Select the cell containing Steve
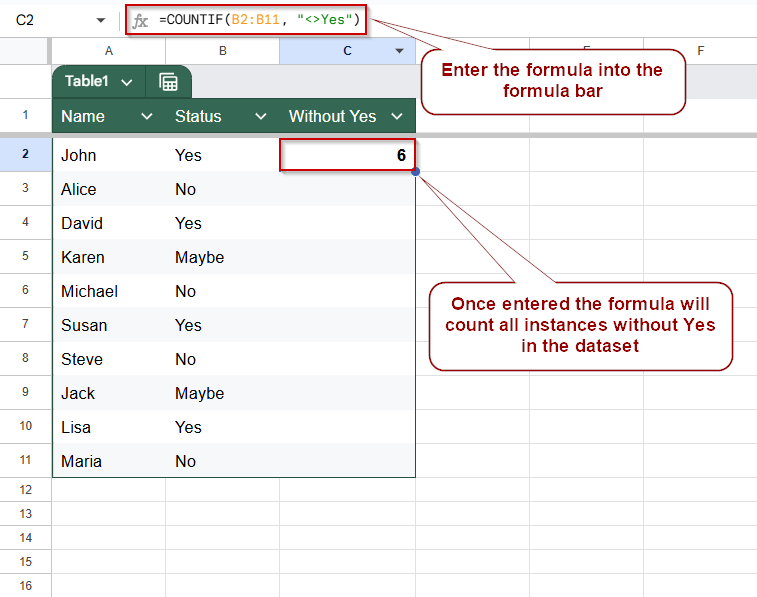 tap(109, 359)
